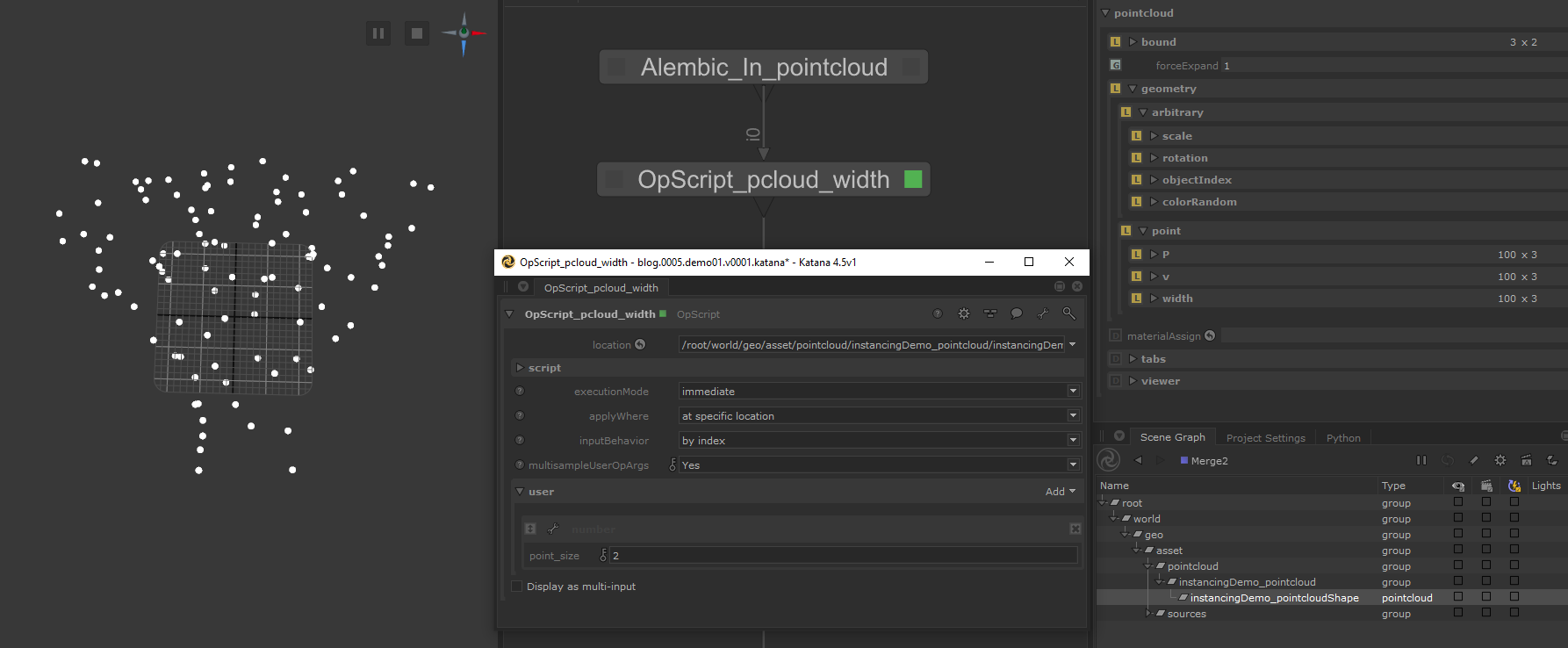Click the wrench icon on number parameter

553,529
